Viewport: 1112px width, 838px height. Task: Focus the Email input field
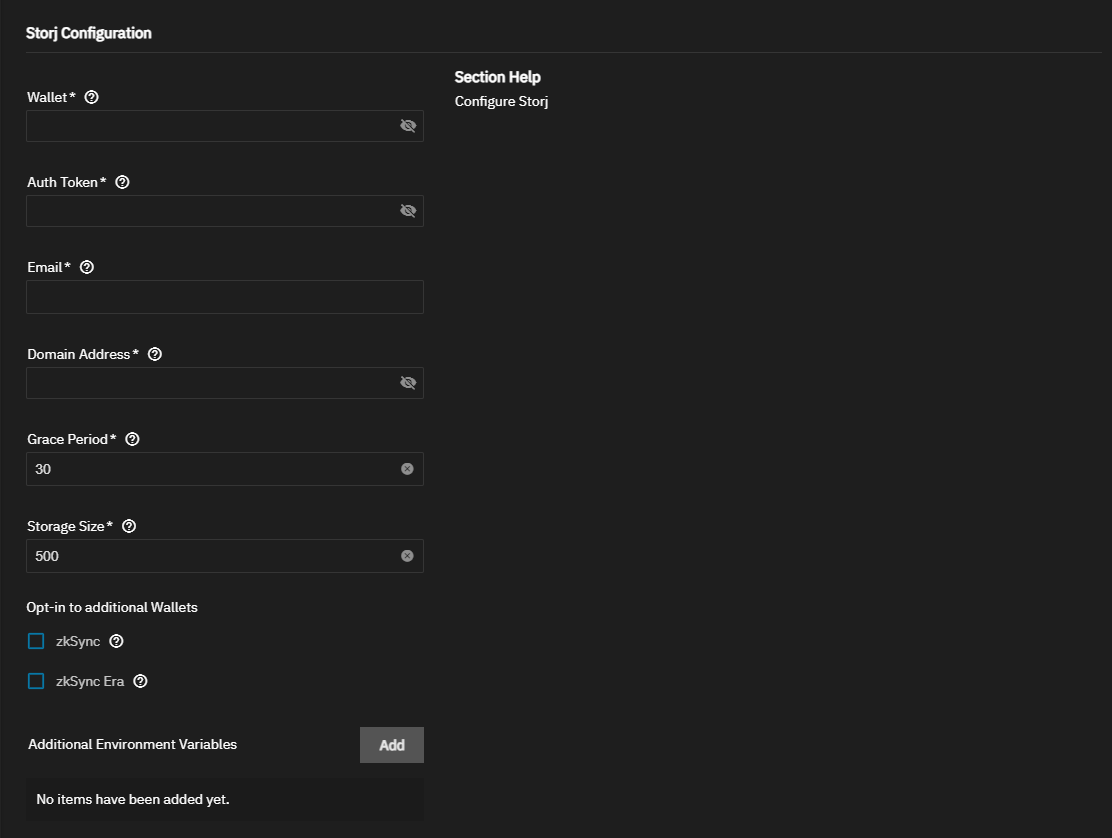pos(225,297)
